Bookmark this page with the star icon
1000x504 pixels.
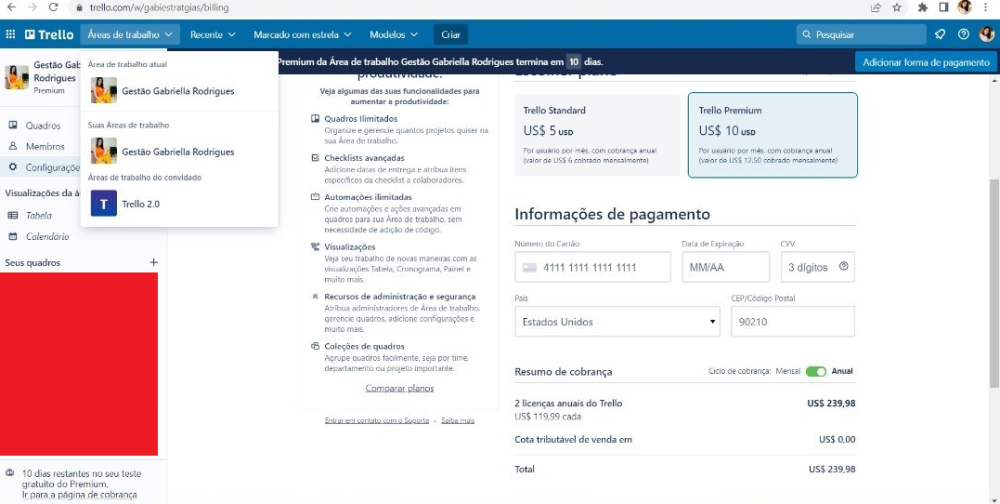click(x=898, y=7)
